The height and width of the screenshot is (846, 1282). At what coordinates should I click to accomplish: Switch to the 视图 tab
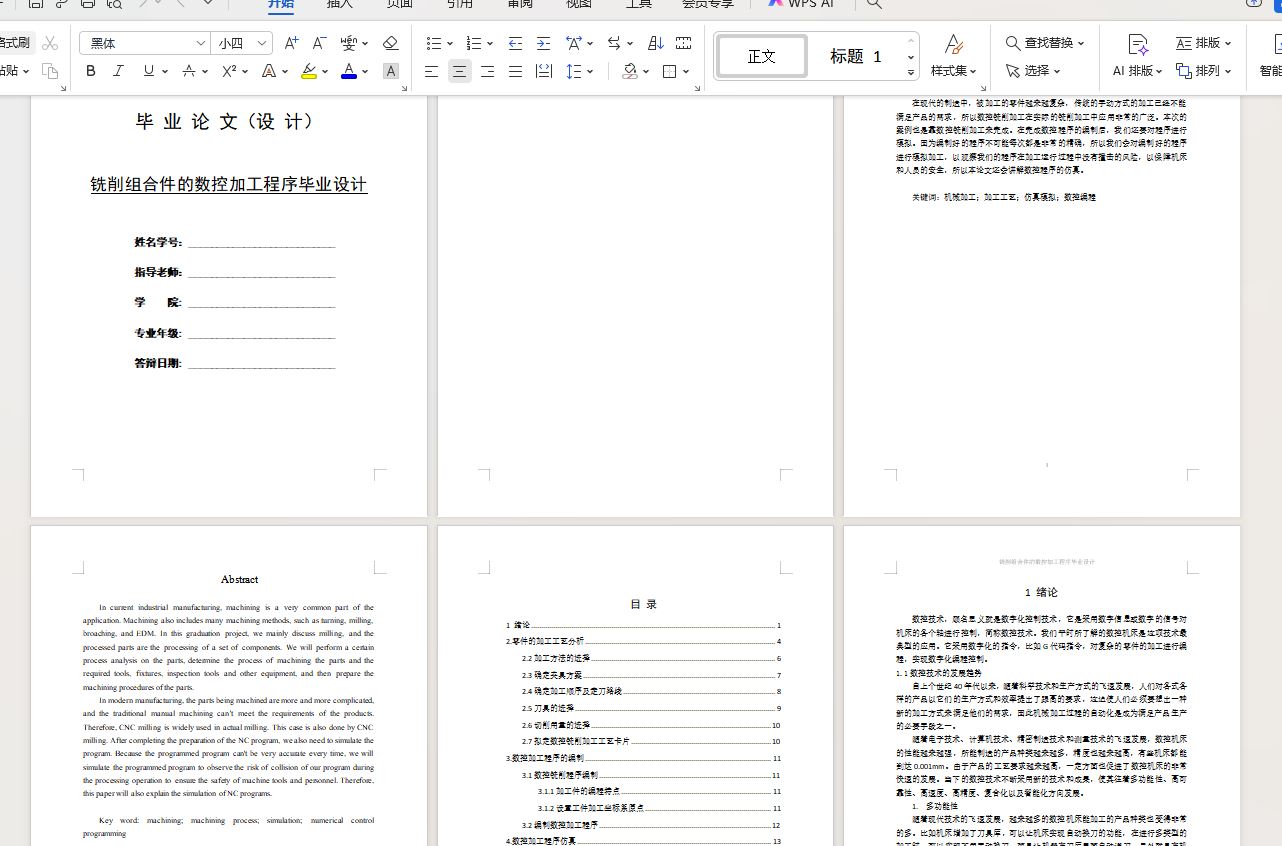[579, 4]
